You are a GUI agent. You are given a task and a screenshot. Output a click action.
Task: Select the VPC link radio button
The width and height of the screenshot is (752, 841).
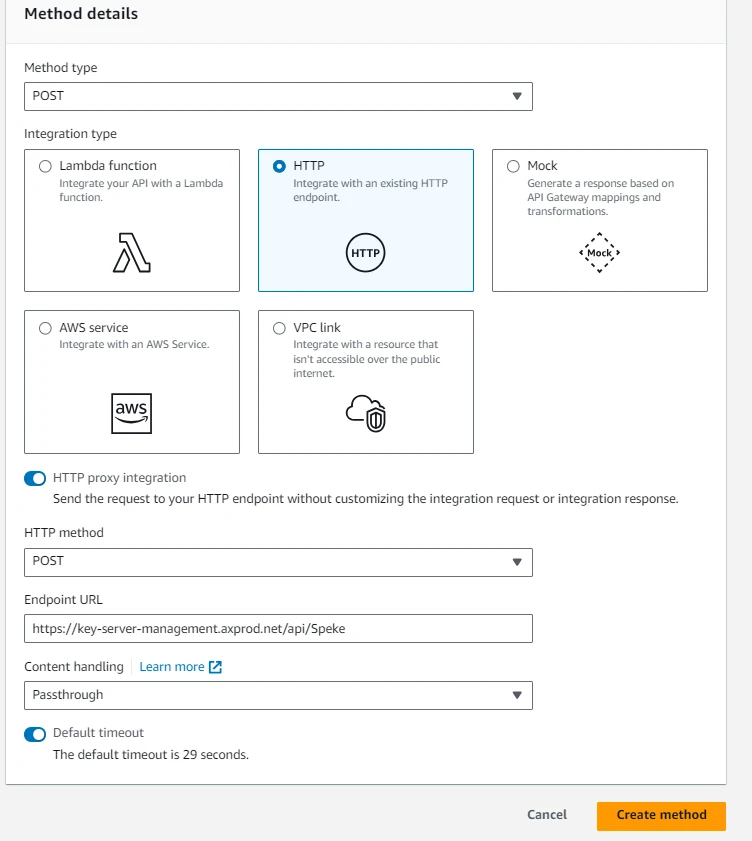pos(279,328)
